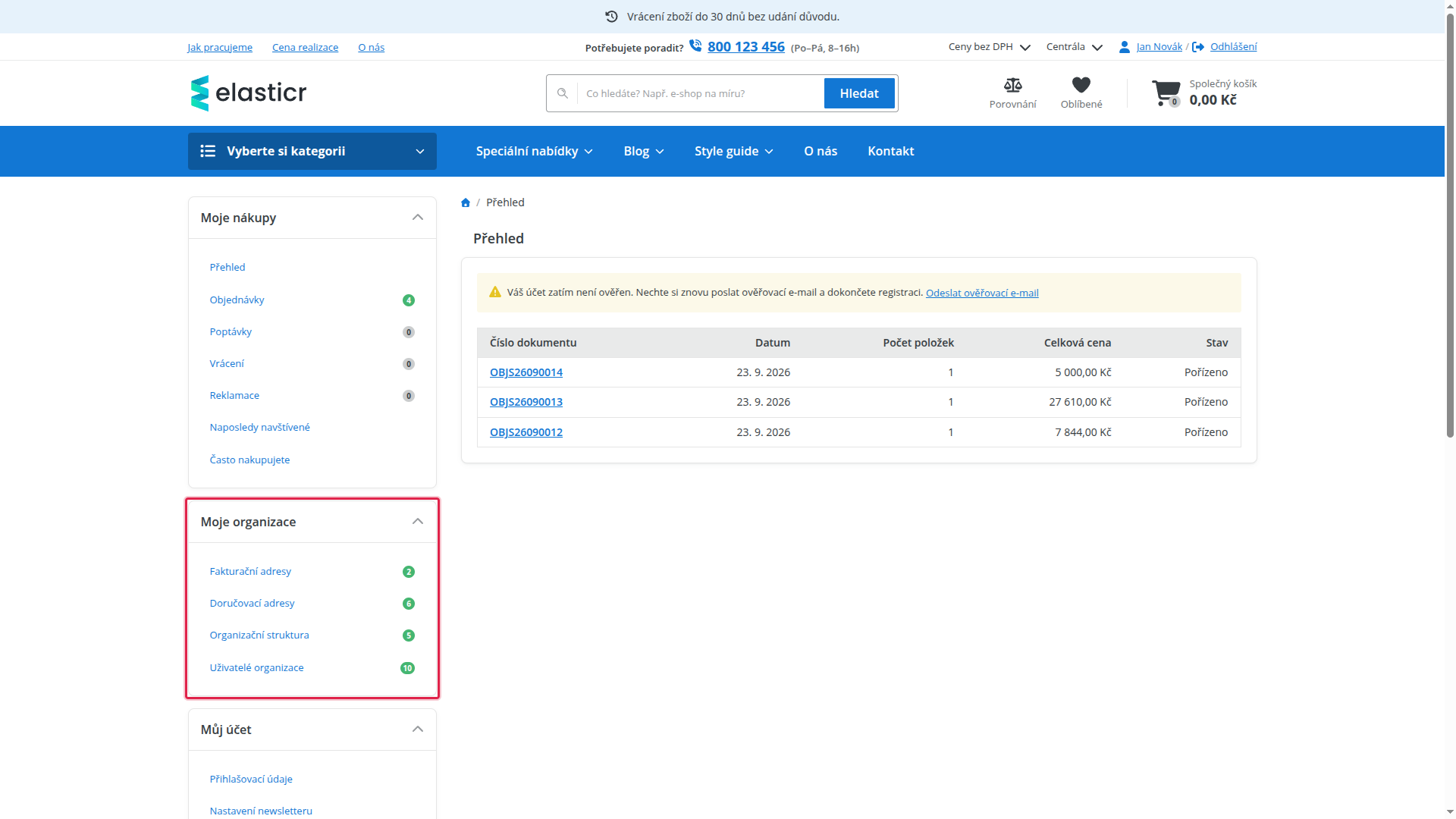Click the Jak pracujeme top link
Viewport: 1456px width, 819px height.
point(220,47)
